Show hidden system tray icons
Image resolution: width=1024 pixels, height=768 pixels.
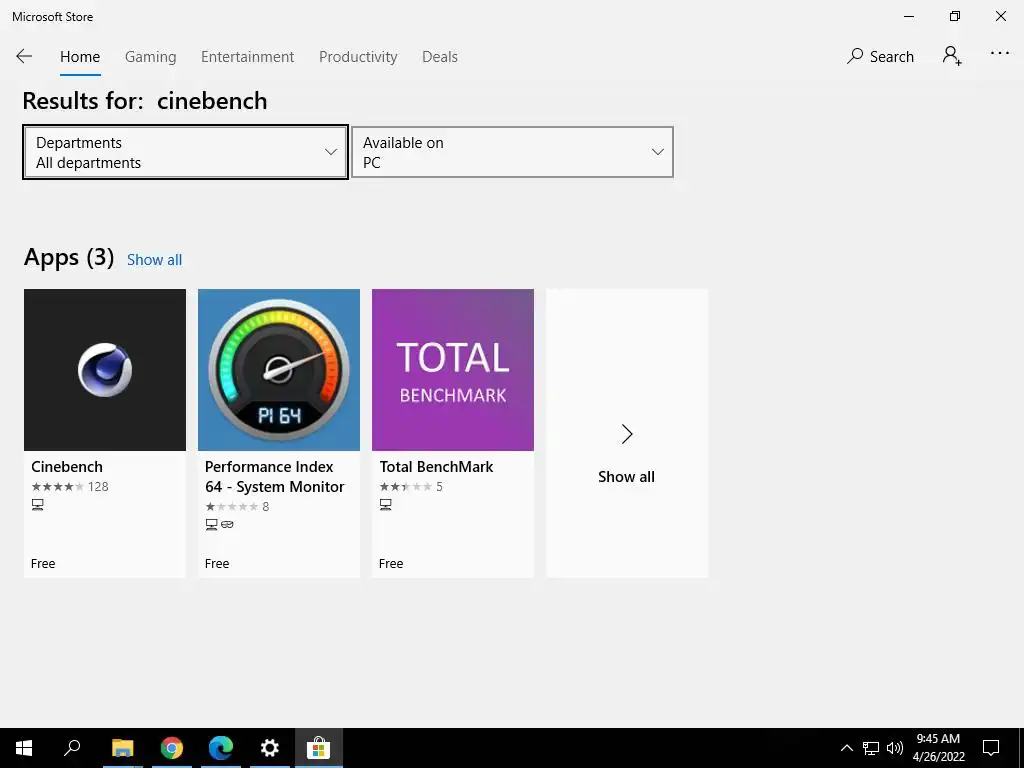point(846,748)
